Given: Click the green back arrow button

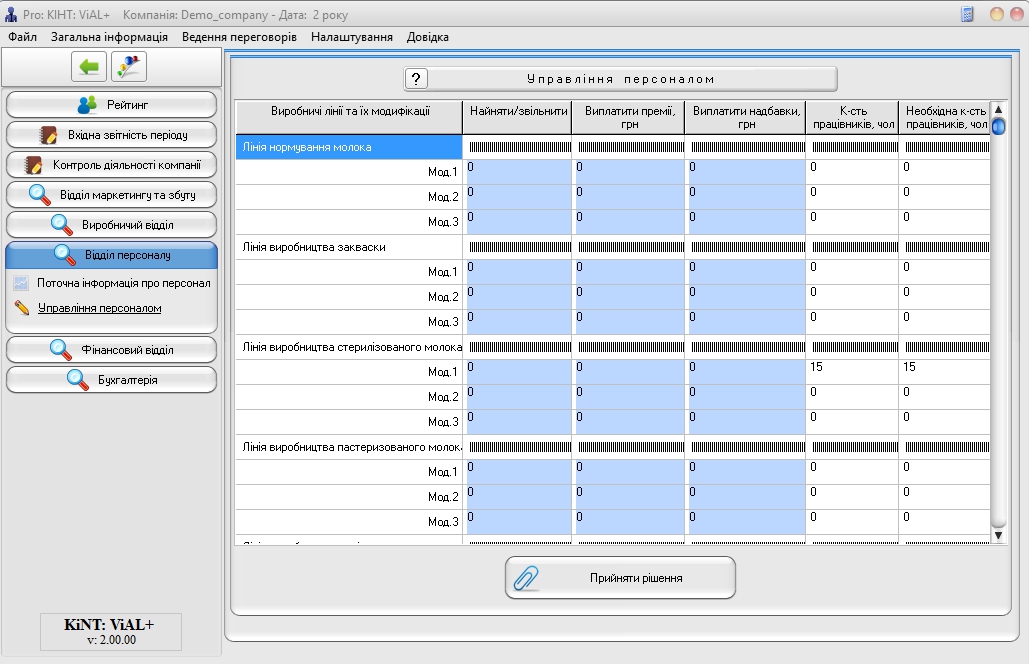Looking at the screenshot, I should pyautogui.click(x=89, y=67).
